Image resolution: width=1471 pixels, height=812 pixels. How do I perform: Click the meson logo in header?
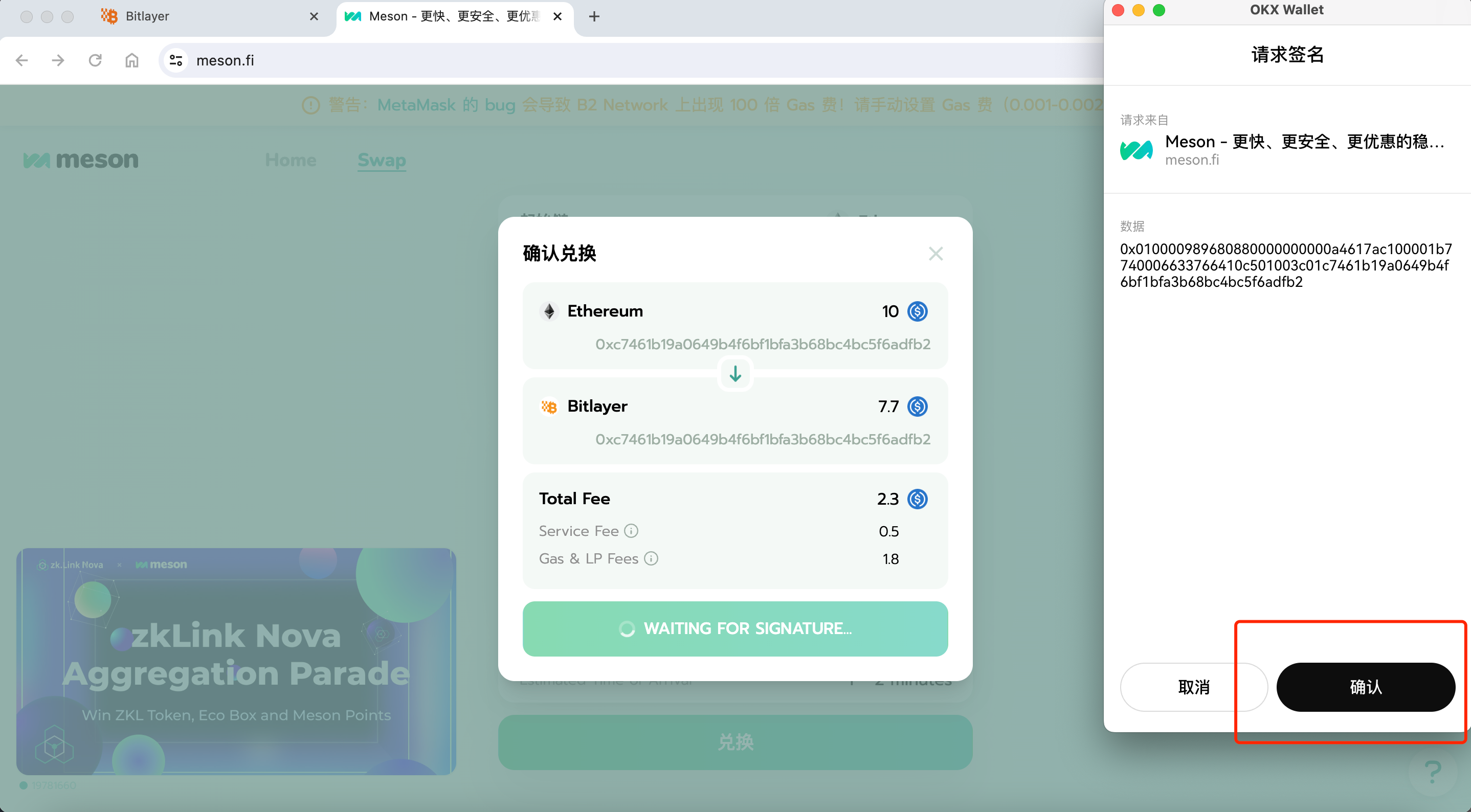point(80,160)
